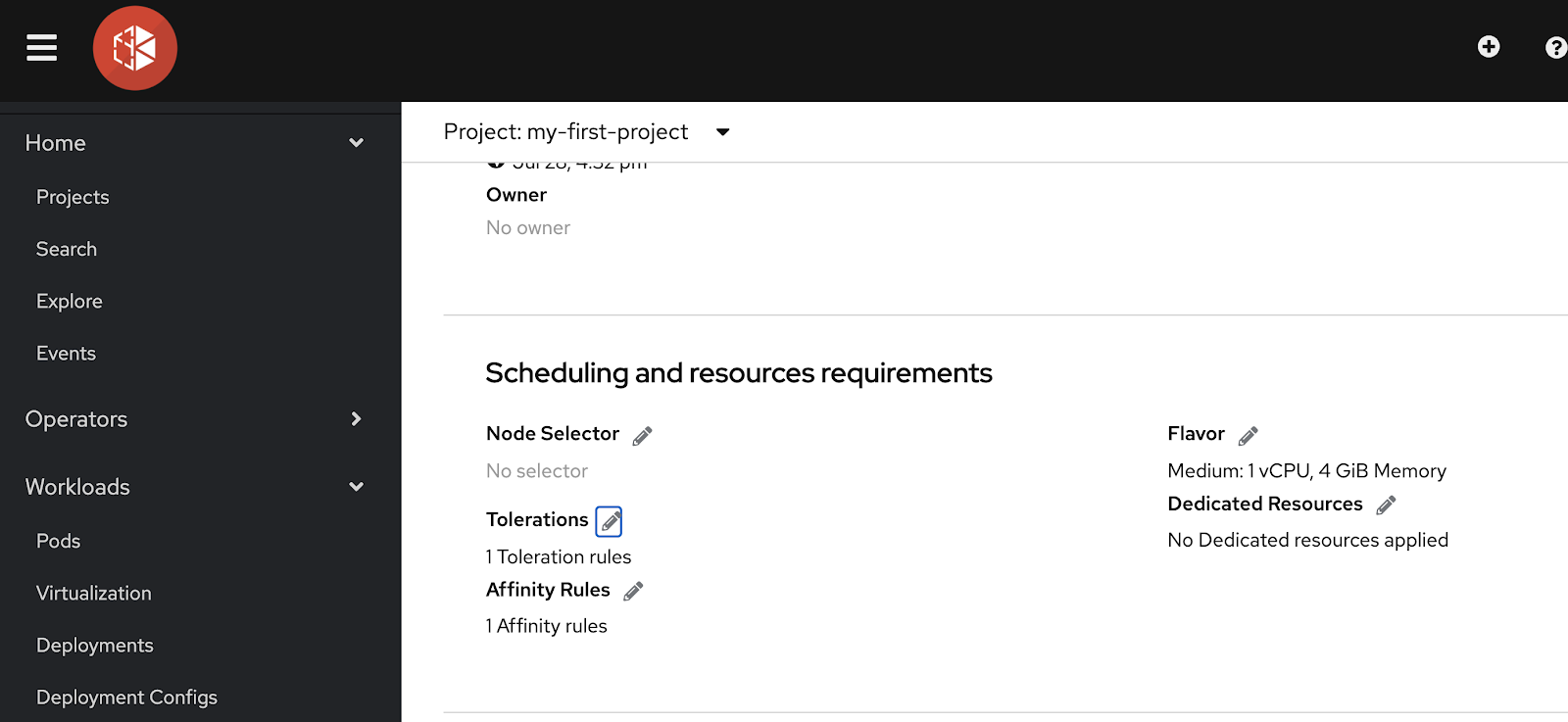The image size is (1568, 722).
Task: Open the help question mark icon
Action: tap(1555, 47)
